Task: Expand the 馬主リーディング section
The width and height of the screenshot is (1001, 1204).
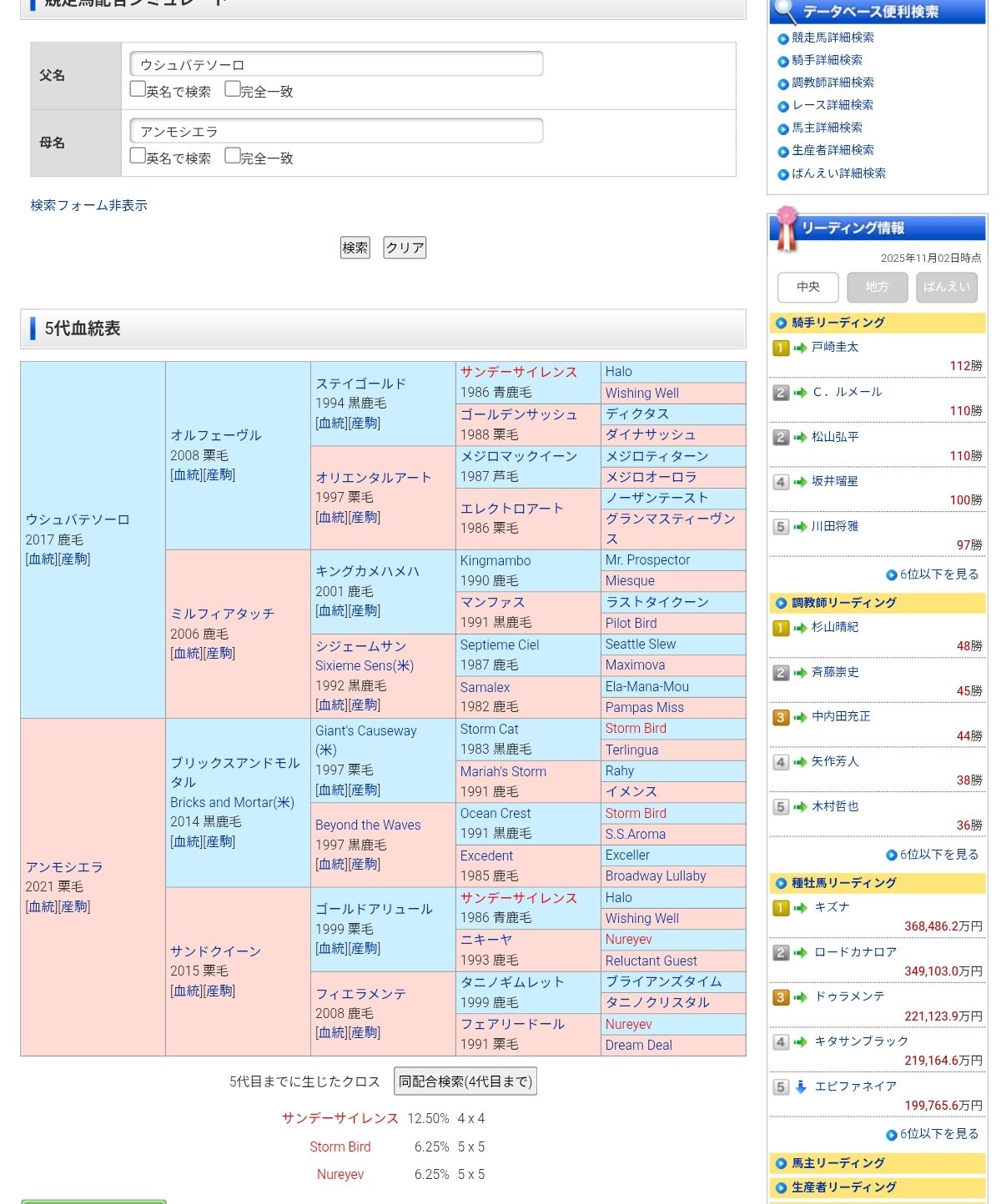Action: (x=838, y=1163)
